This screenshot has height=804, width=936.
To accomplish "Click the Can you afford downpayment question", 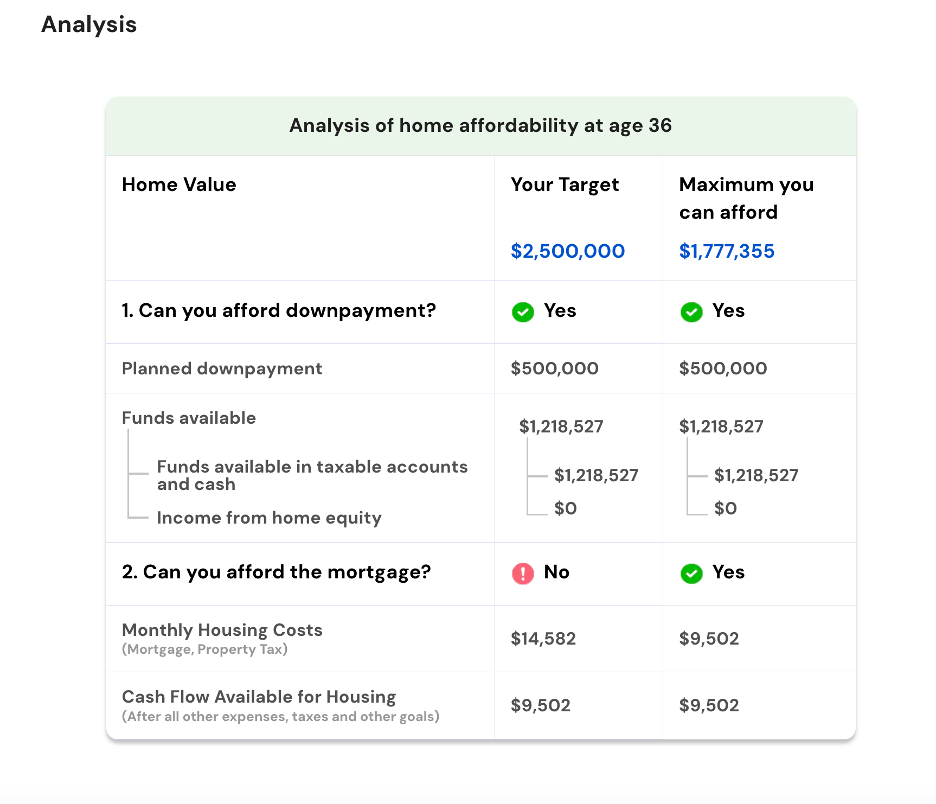I will (x=279, y=311).
